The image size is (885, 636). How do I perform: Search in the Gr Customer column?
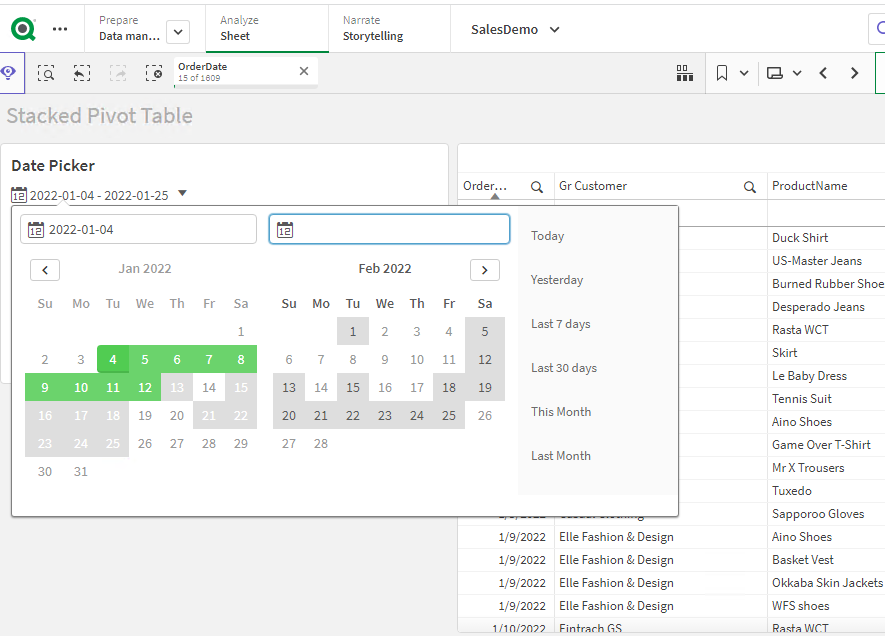point(750,186)
